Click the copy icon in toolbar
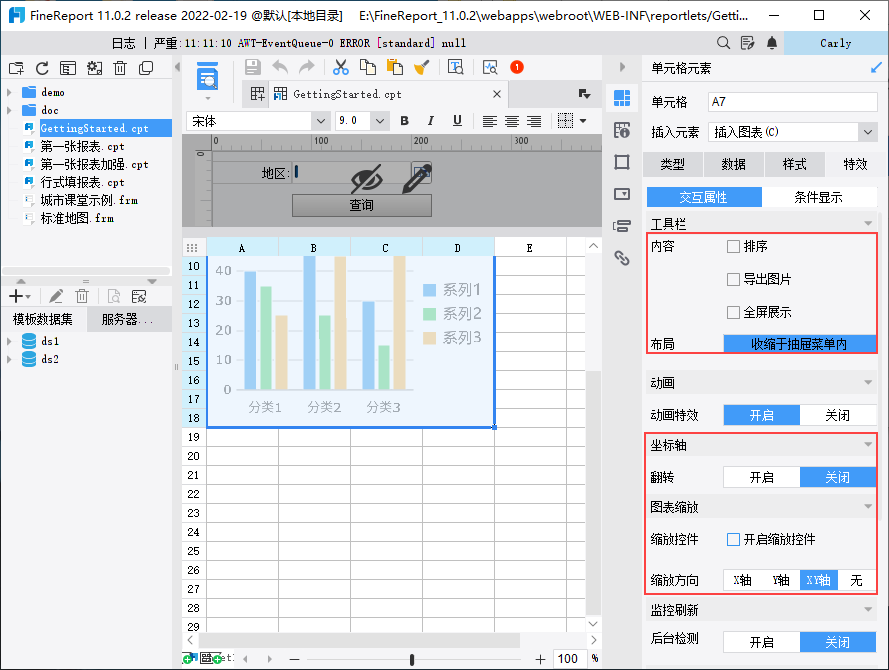 pos(368,67)
